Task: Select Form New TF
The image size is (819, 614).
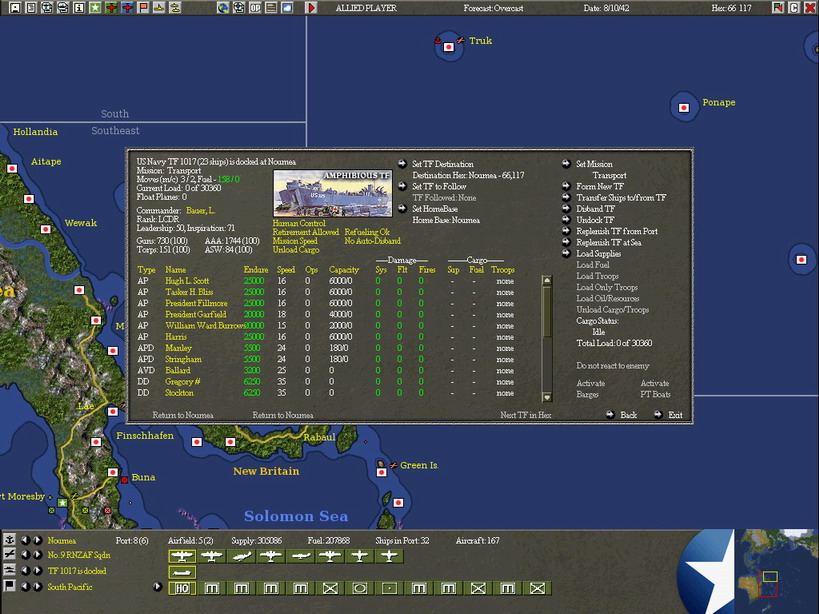Action: point(600,186)
